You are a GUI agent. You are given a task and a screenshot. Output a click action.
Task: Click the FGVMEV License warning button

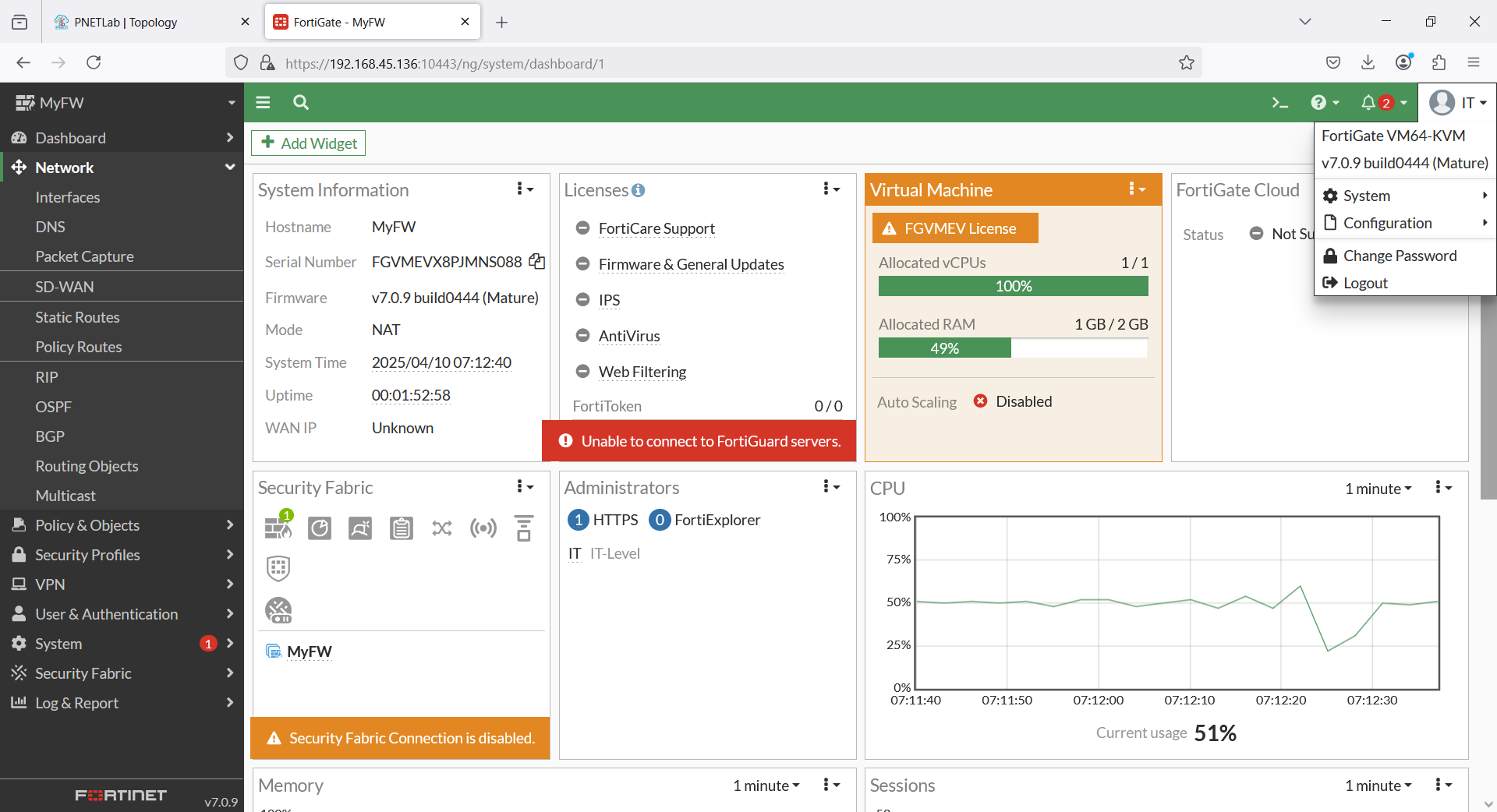point(955,228)
